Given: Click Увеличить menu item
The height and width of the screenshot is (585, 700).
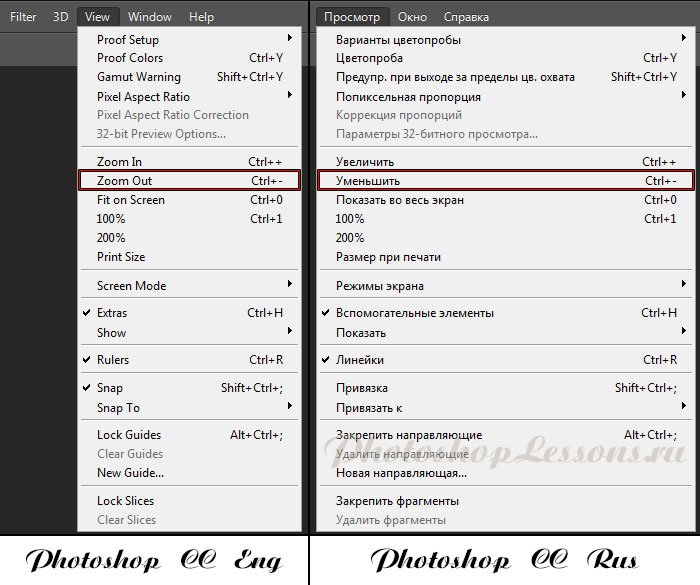Looking at the screenshot, I should click(x=505, y=161).
